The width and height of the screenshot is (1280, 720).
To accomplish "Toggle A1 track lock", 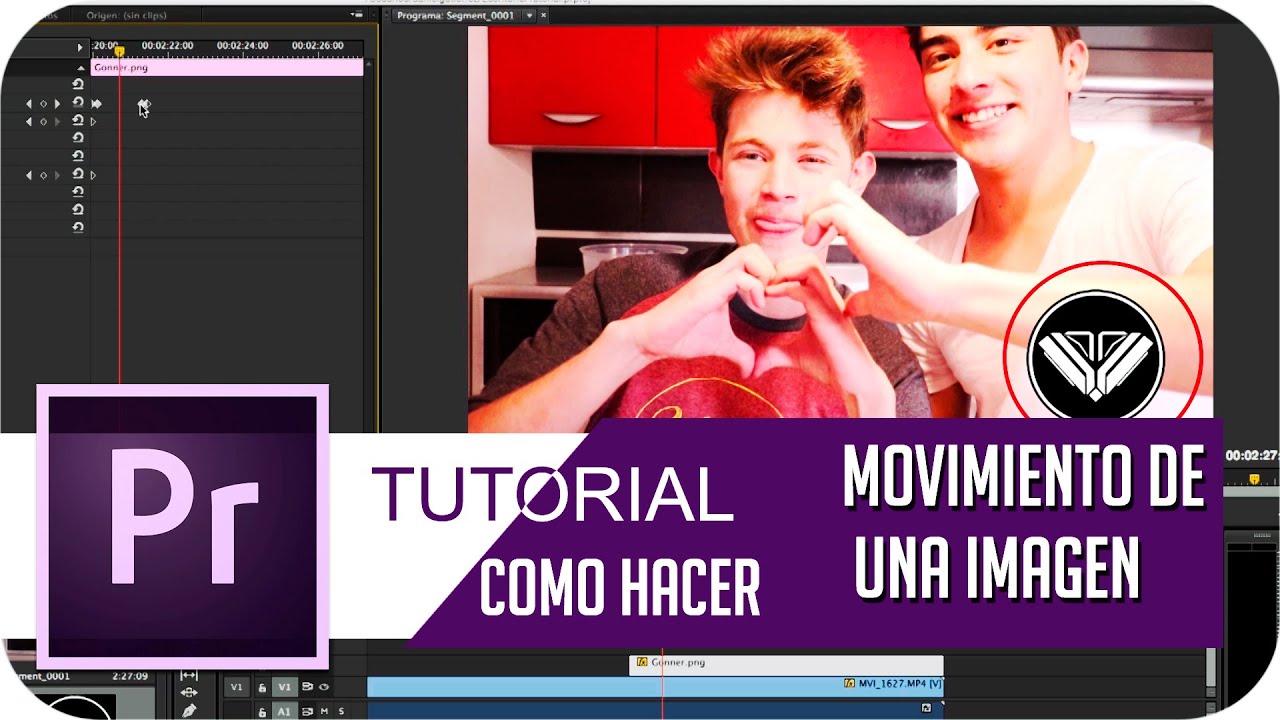I will point(262,711).
